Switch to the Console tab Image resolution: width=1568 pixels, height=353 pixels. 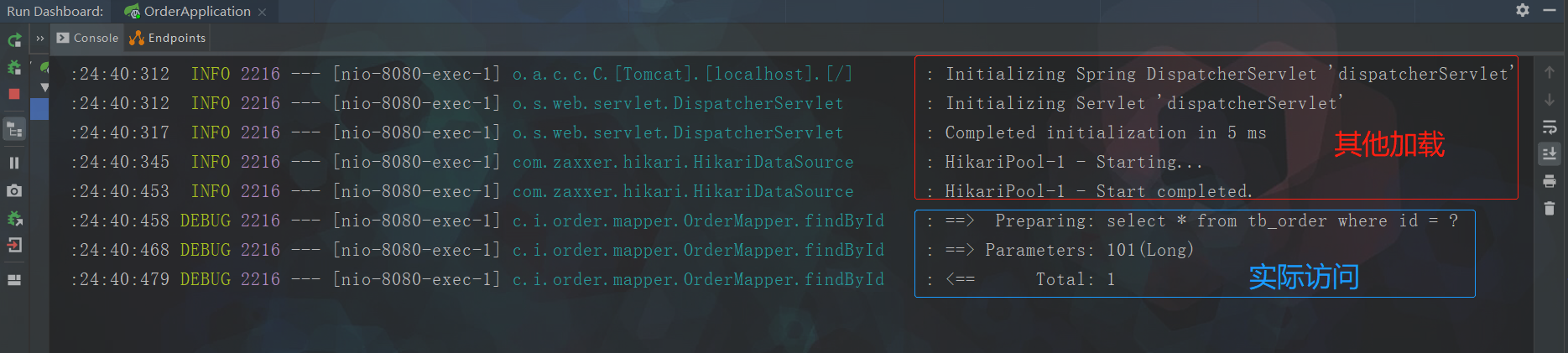point(88,38)
